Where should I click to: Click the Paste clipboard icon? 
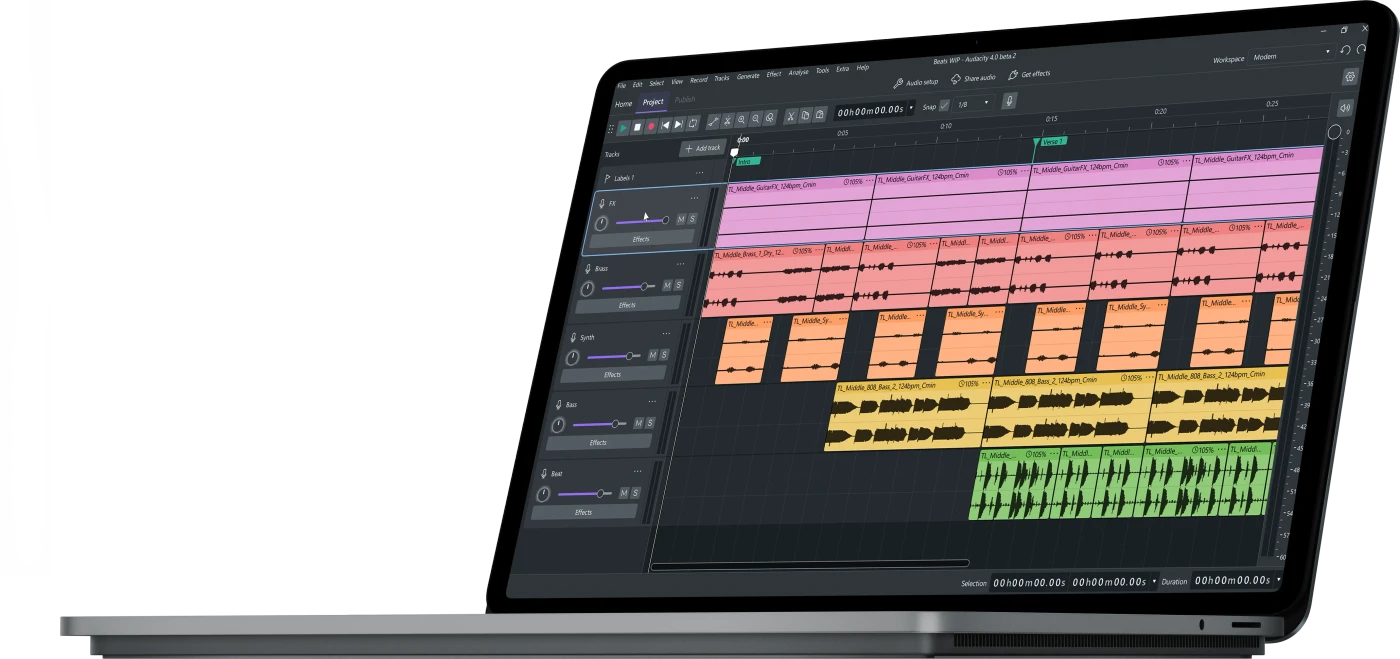(819, 114)
